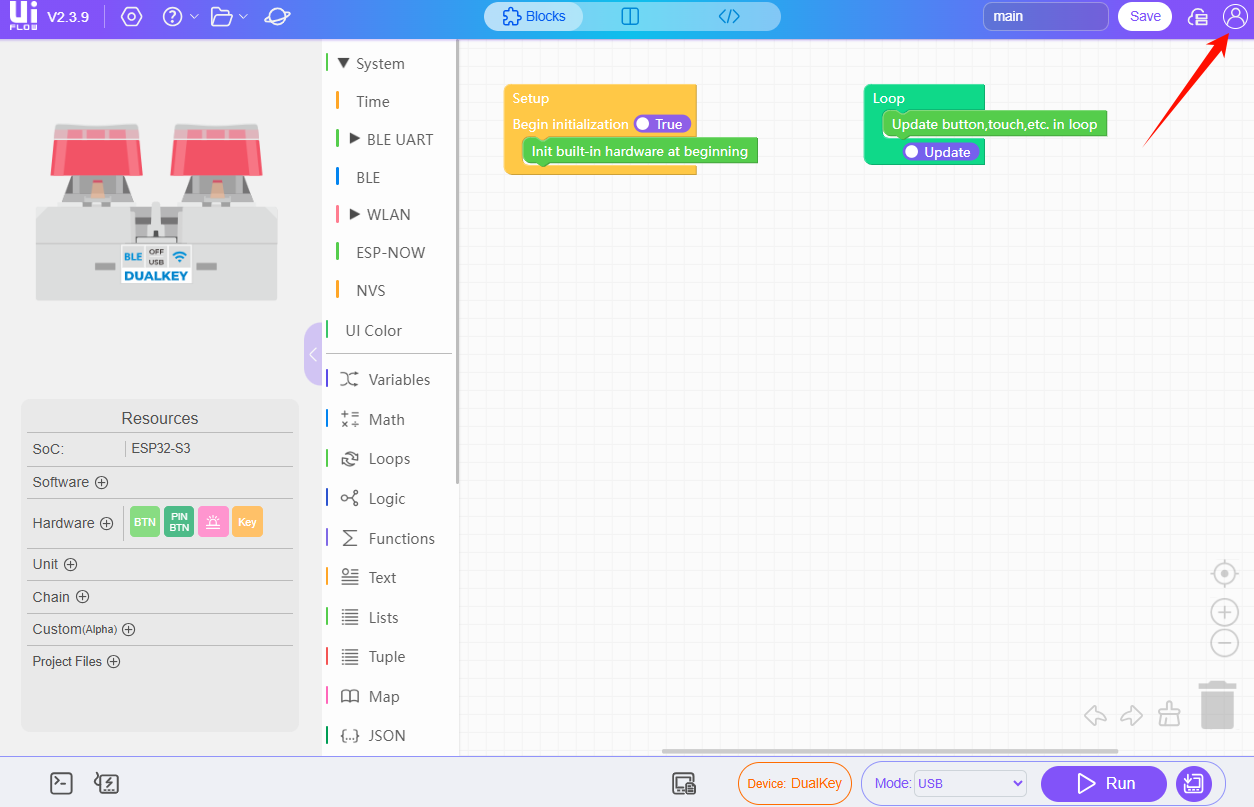Center the workspace with the target icon
1254x807 pixels.
1224,573
